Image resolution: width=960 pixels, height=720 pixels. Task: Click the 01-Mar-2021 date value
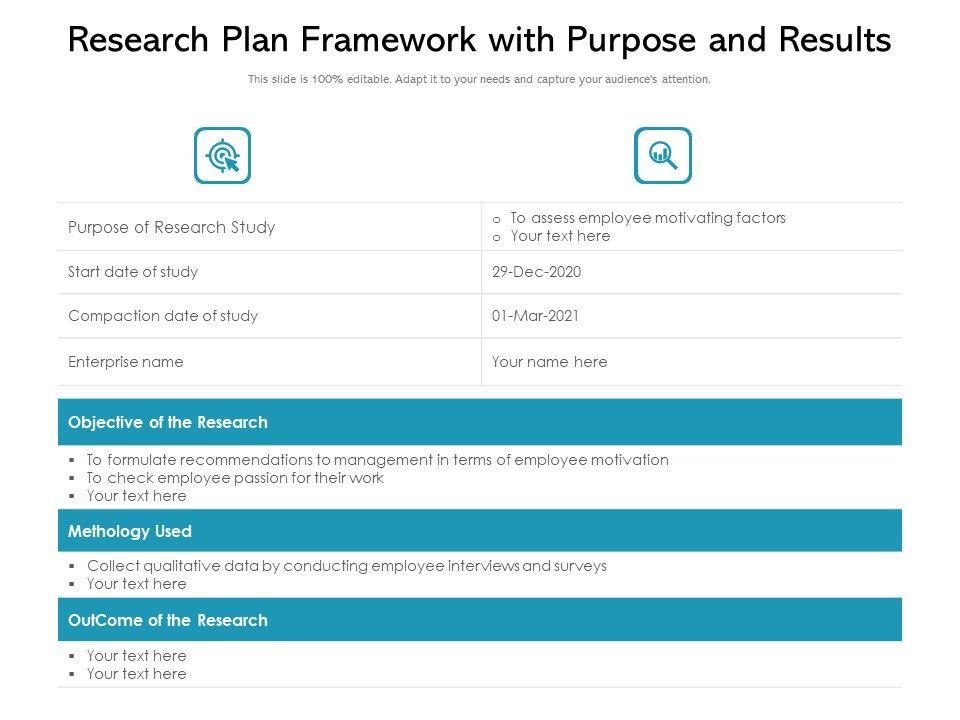pyautogui.click(x=535, y=316)
